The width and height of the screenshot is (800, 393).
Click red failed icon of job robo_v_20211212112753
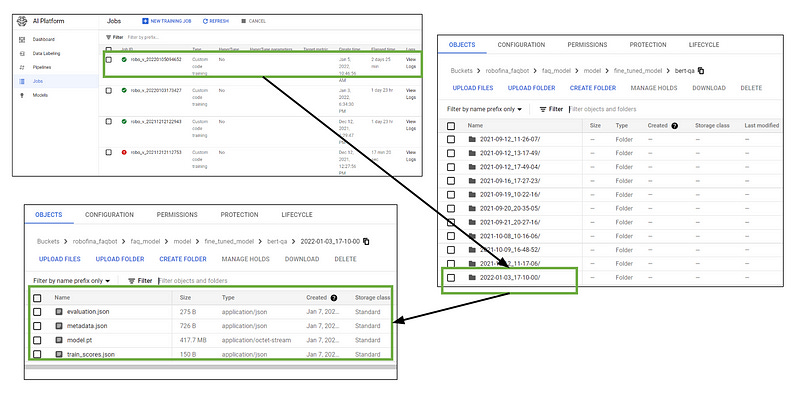click(x=123, y=152)
